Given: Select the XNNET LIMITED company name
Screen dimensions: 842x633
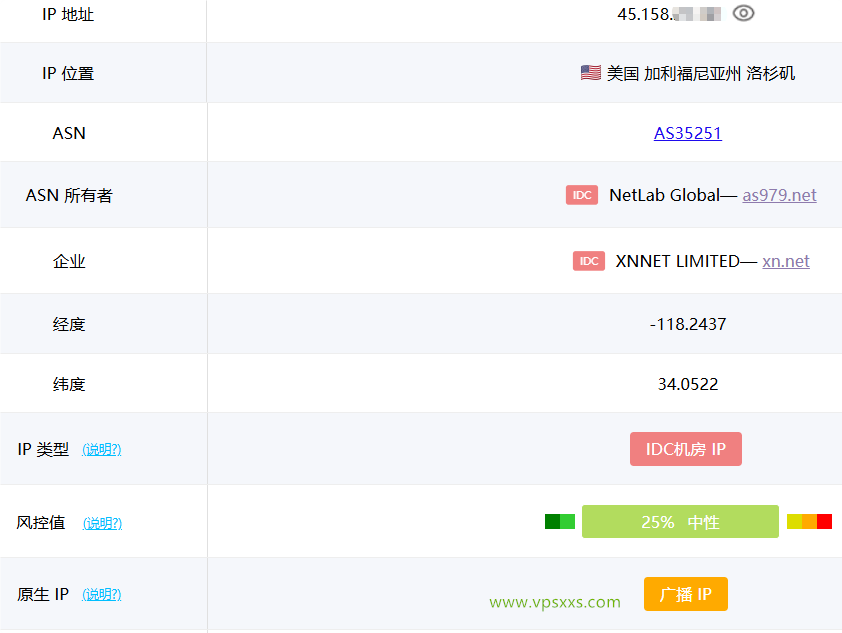Looking at the screenshot, I should click(x=677, y=261).
